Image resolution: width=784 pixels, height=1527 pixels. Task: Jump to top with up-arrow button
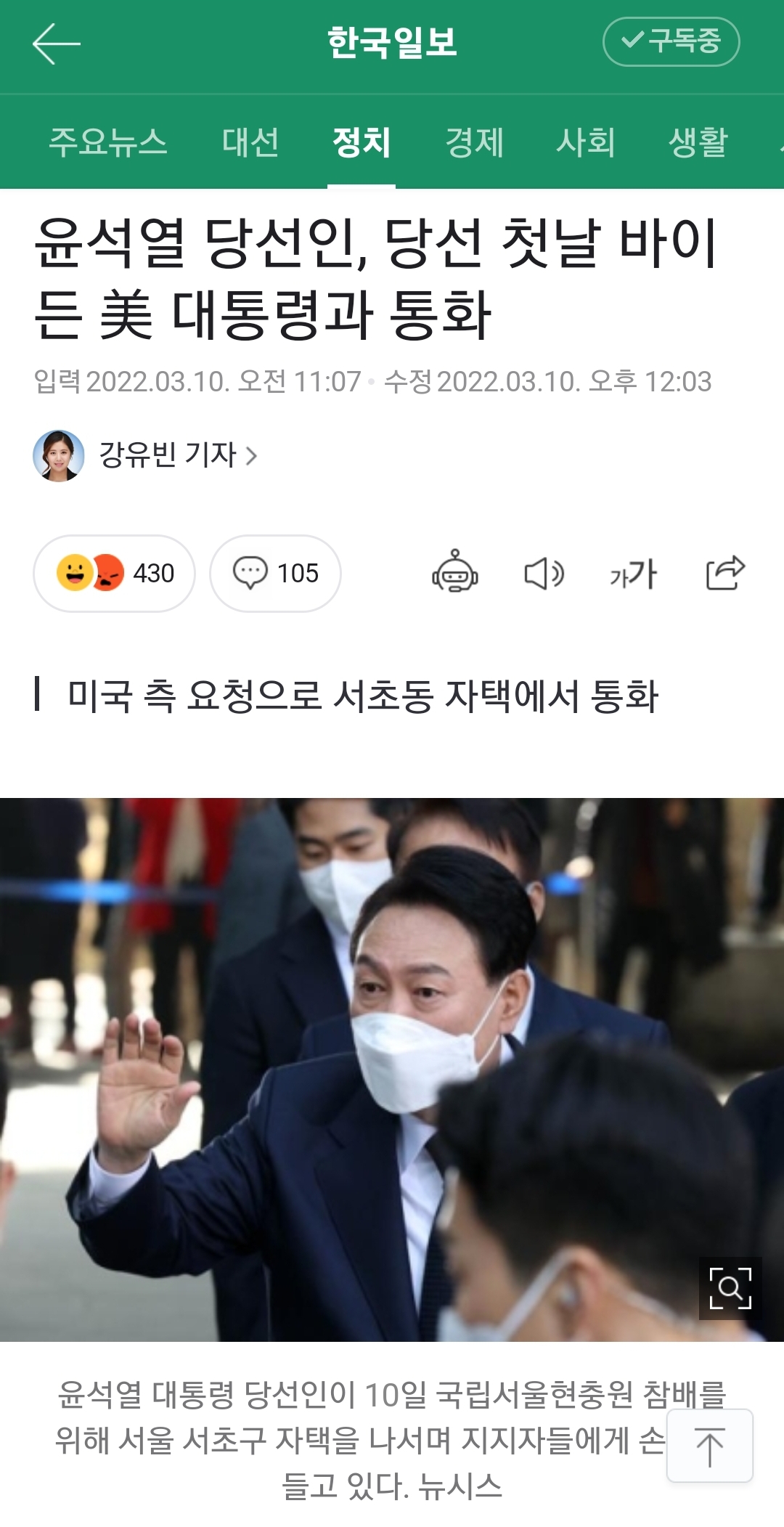(x=710, y=1445)
